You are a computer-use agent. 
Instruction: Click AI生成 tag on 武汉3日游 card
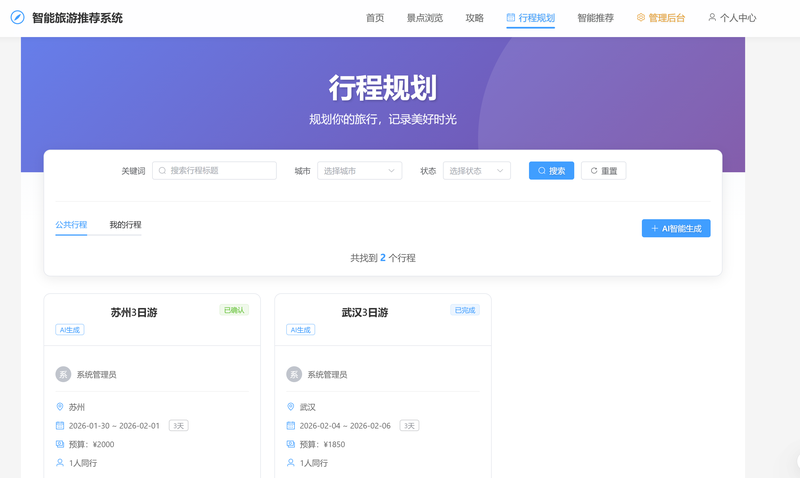(301, 330)
